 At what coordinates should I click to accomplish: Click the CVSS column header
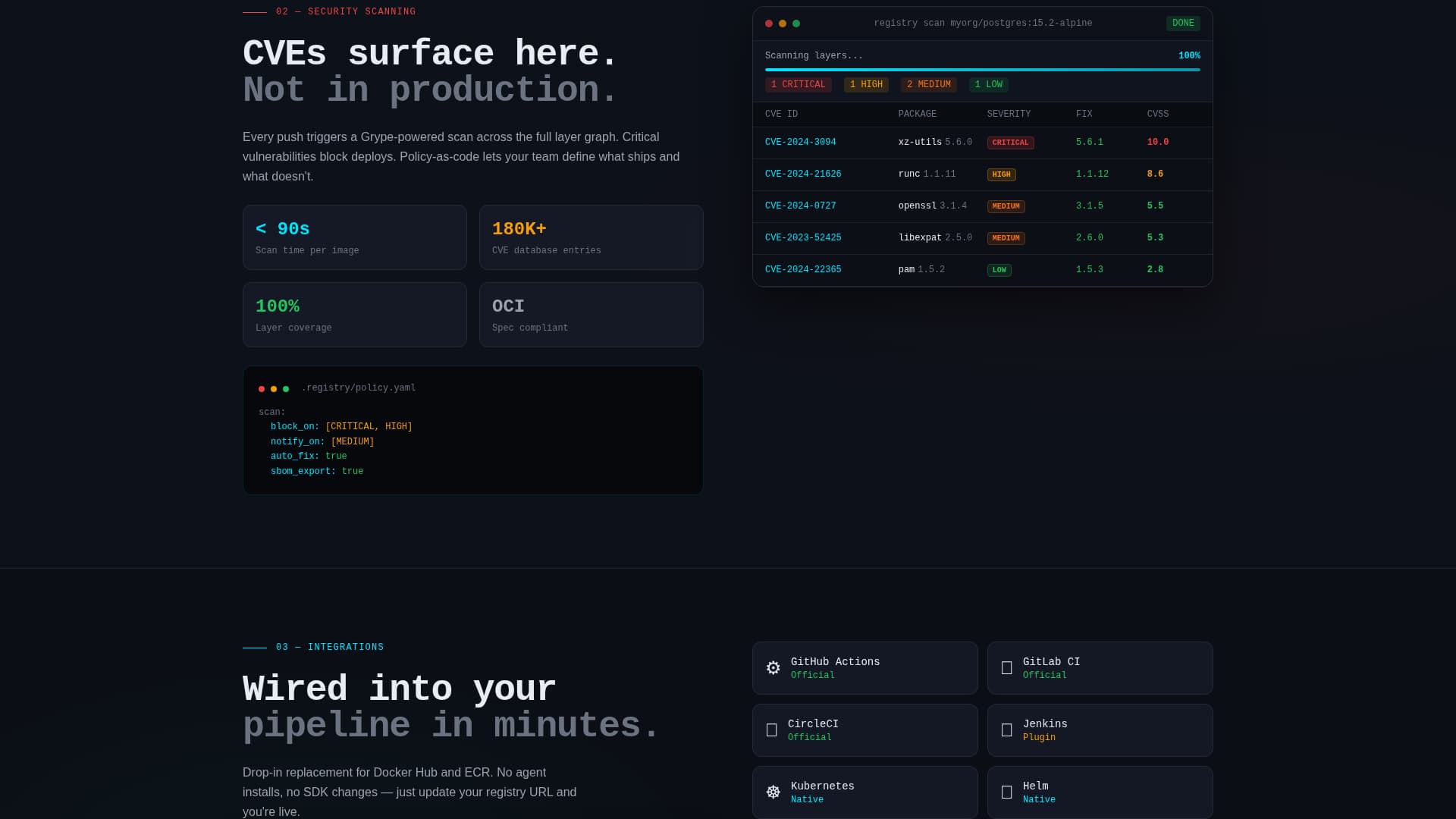1157,115
